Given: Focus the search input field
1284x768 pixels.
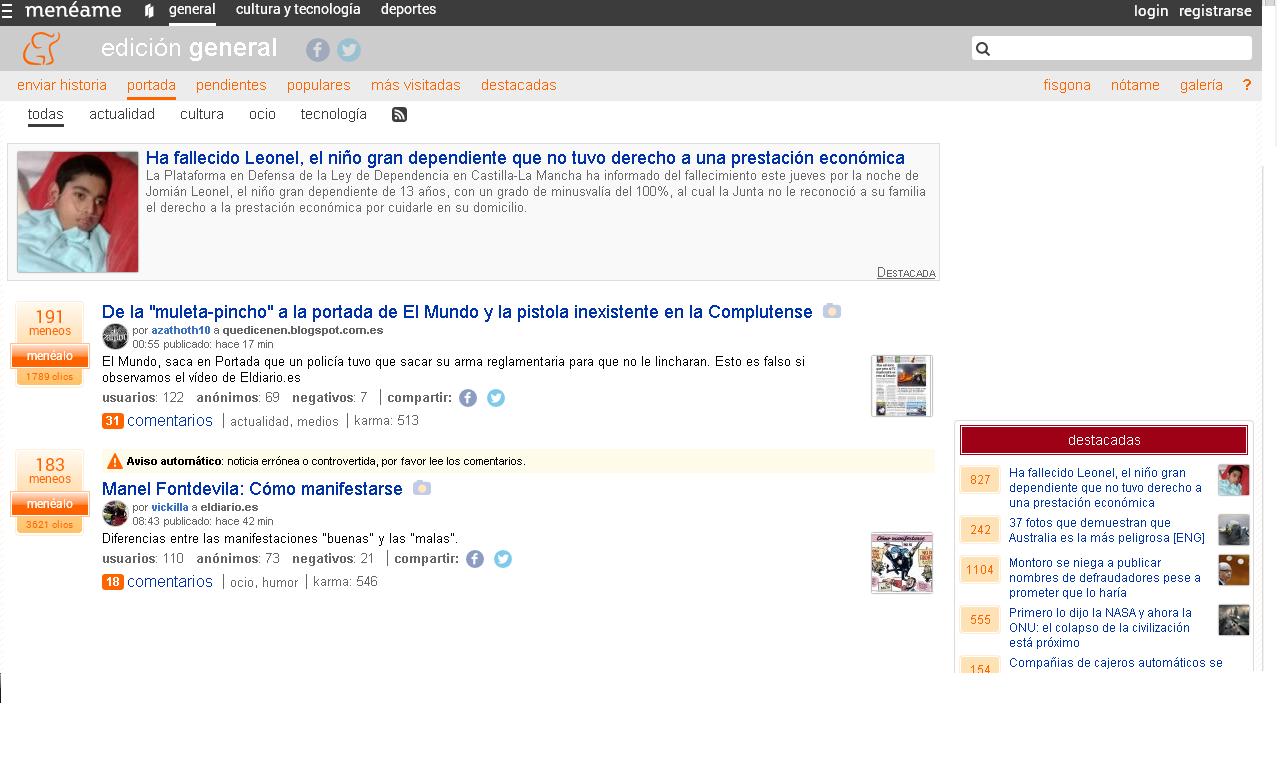Looking at the screenshot, I should pyautogui.click(x=1120, y=49).
